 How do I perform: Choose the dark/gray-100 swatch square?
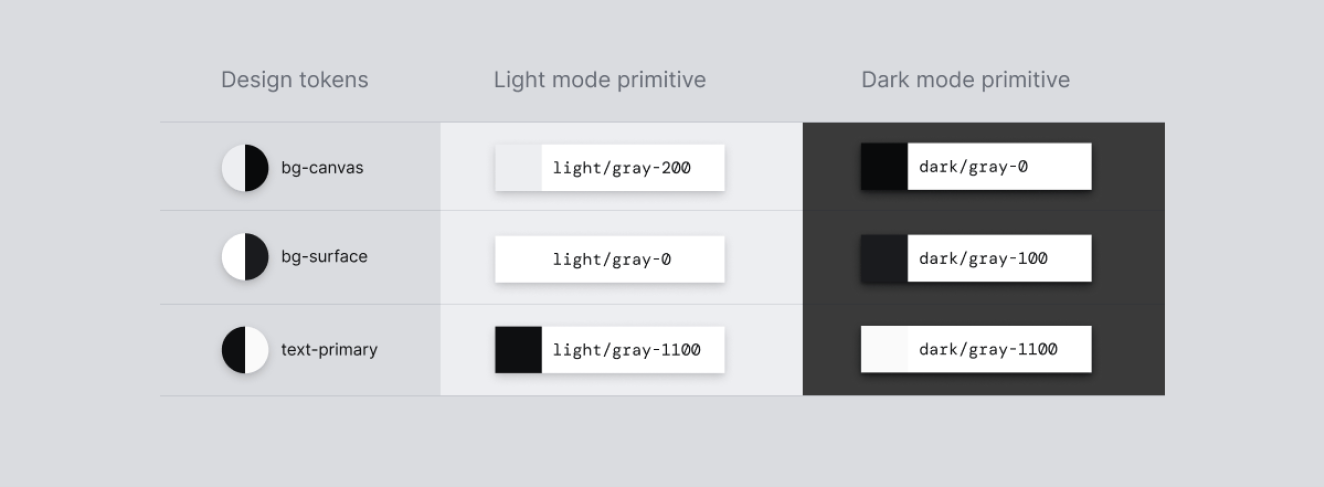(x=884, y=259)
